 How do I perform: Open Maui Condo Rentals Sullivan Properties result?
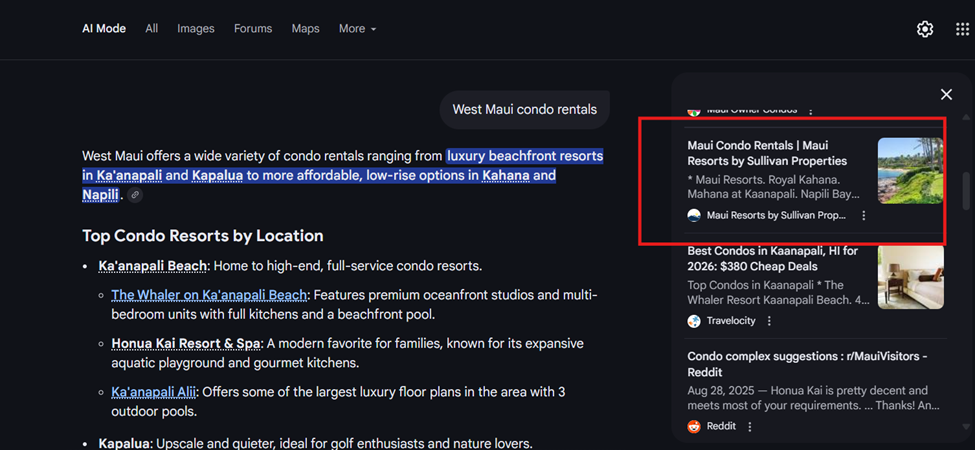(766, 153)
